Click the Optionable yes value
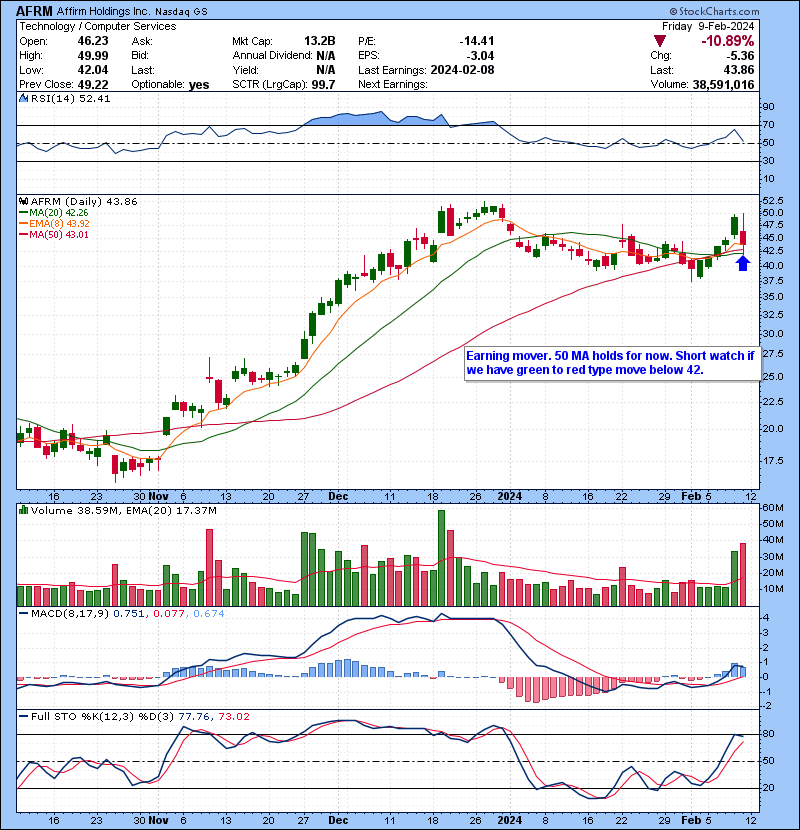 pyautogui.click(x=199, y=85)
